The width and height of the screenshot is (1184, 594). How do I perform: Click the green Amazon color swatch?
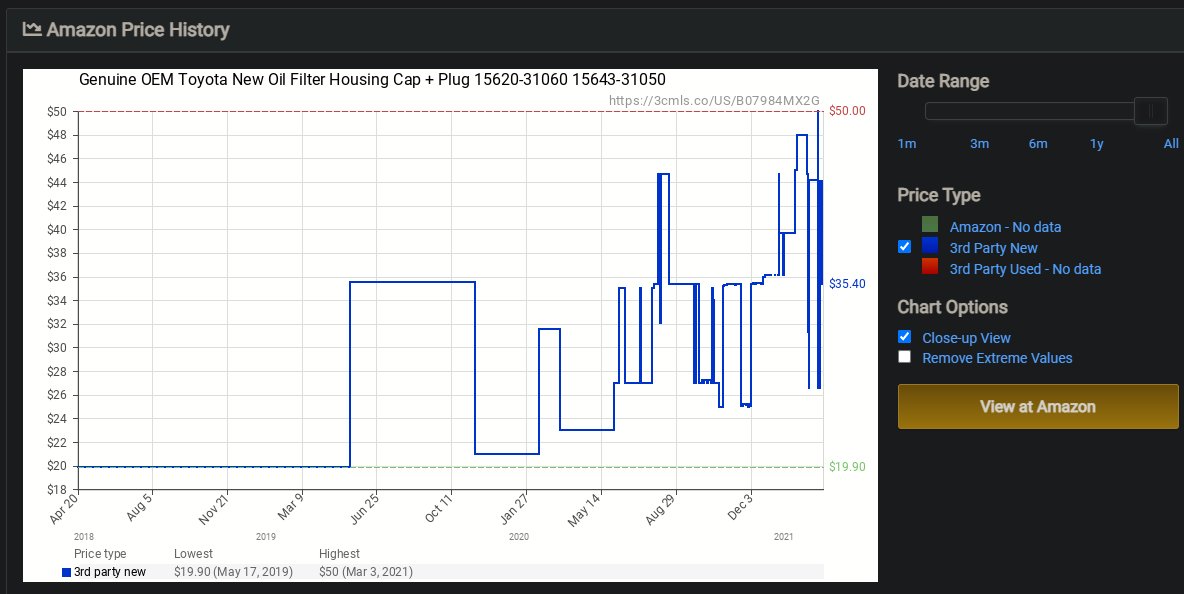click(x=930, y=225)
